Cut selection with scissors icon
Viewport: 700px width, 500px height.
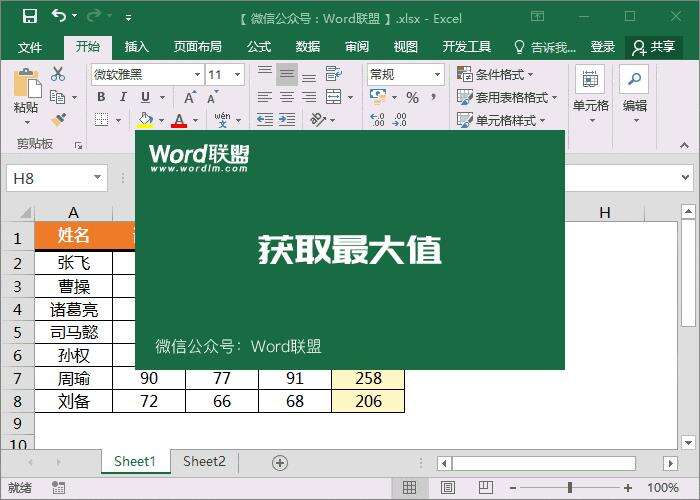pyautogui.click(x=58, y=74)
